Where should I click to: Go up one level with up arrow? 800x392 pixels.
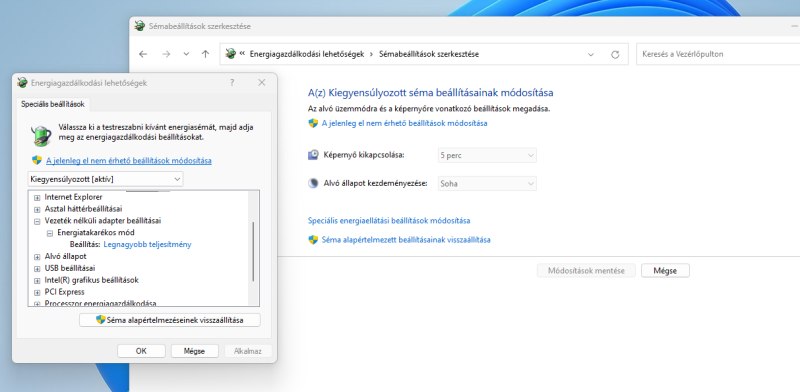coord(205,54)
